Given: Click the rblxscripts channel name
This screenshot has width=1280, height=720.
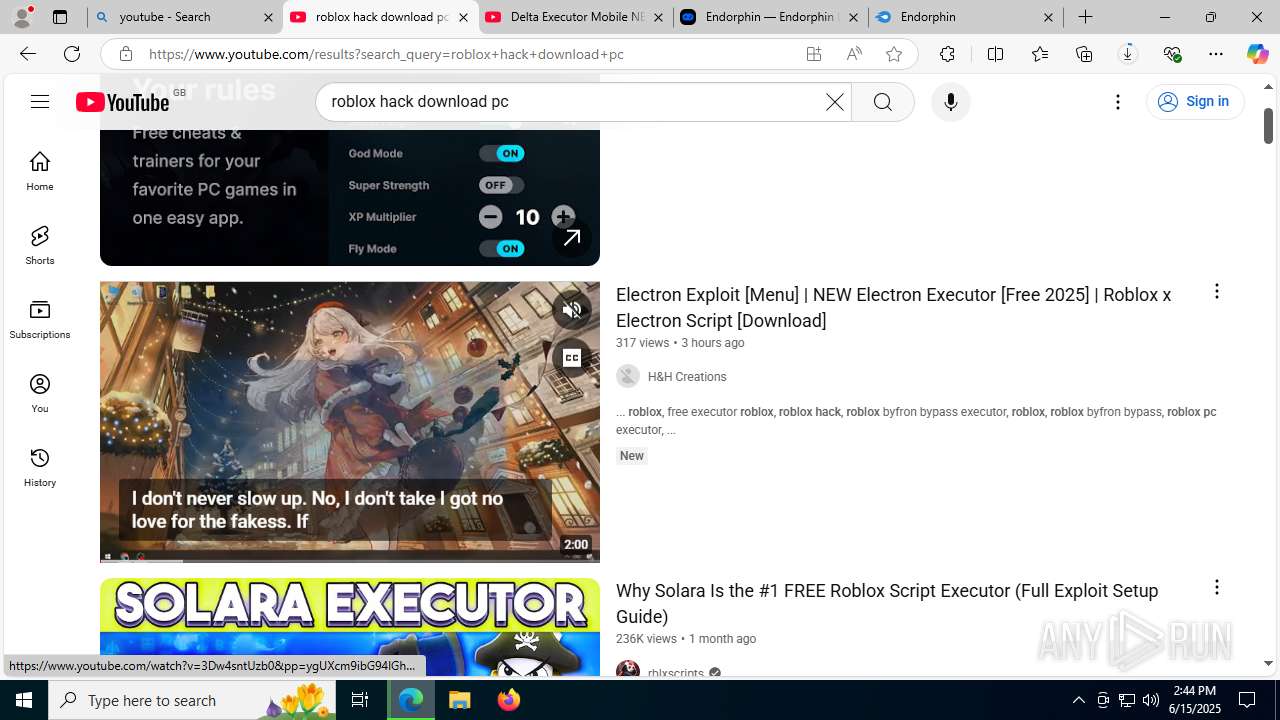Looking at the screenshot, I should point(676,673).
